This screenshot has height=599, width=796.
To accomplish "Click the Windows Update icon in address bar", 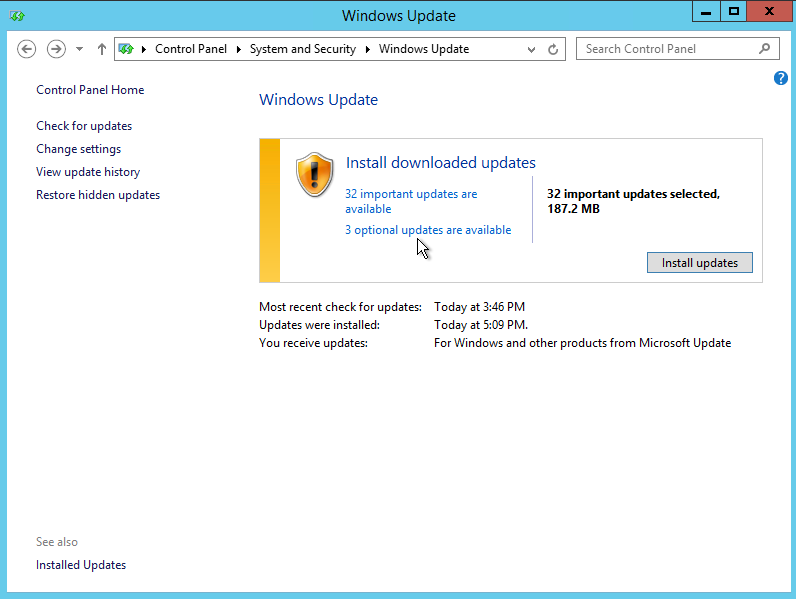I will (x=126, y=49).
